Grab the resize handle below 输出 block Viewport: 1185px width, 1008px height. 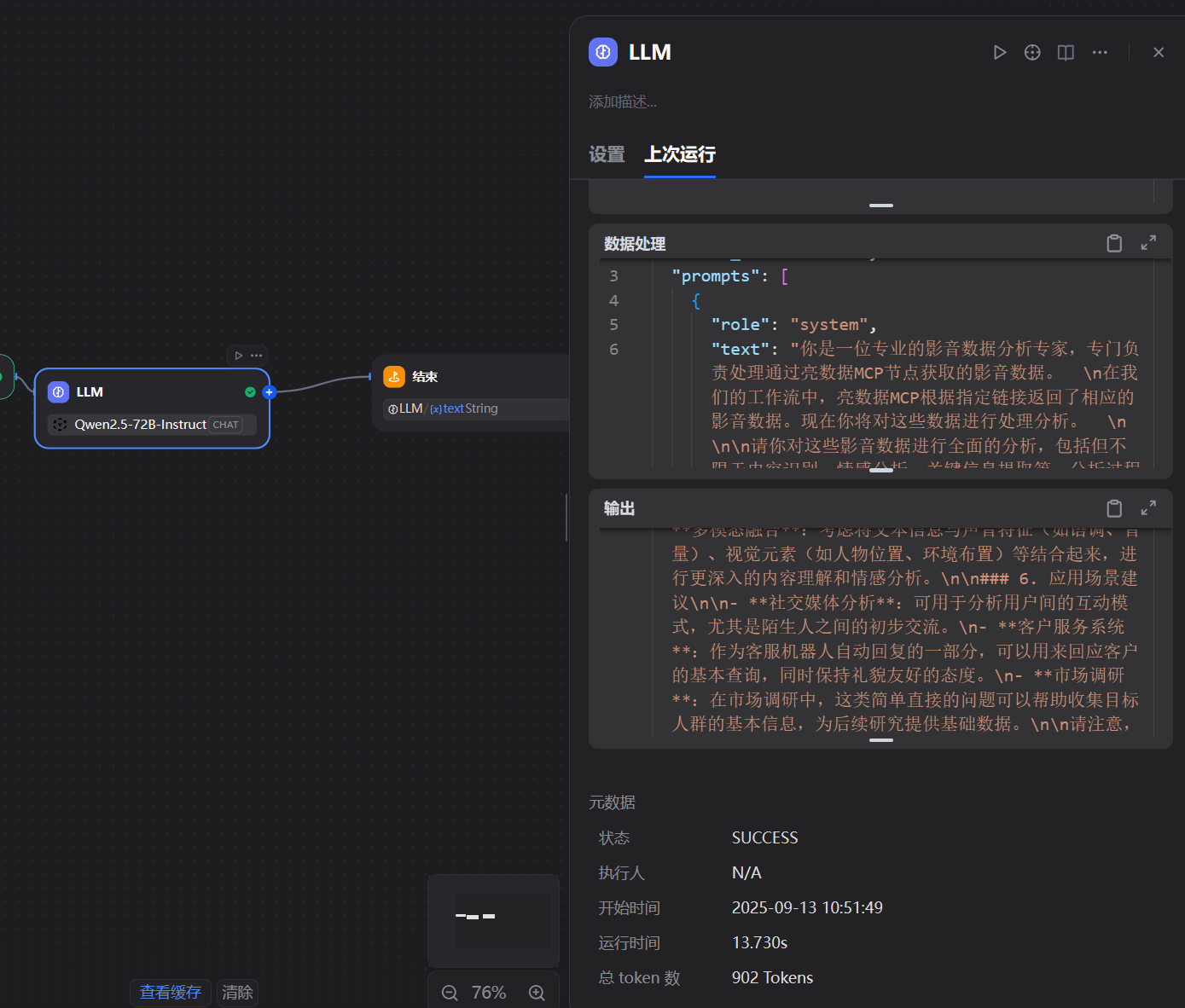pyautogui.click(x=881, y=740)
